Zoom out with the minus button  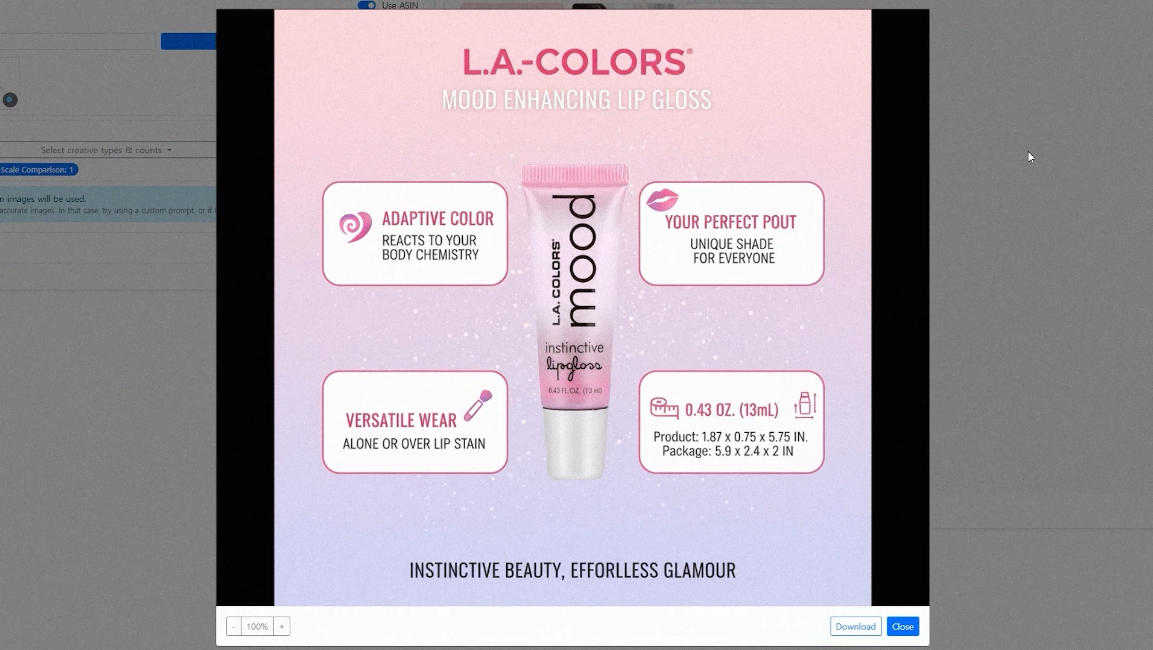click(234, 626)
